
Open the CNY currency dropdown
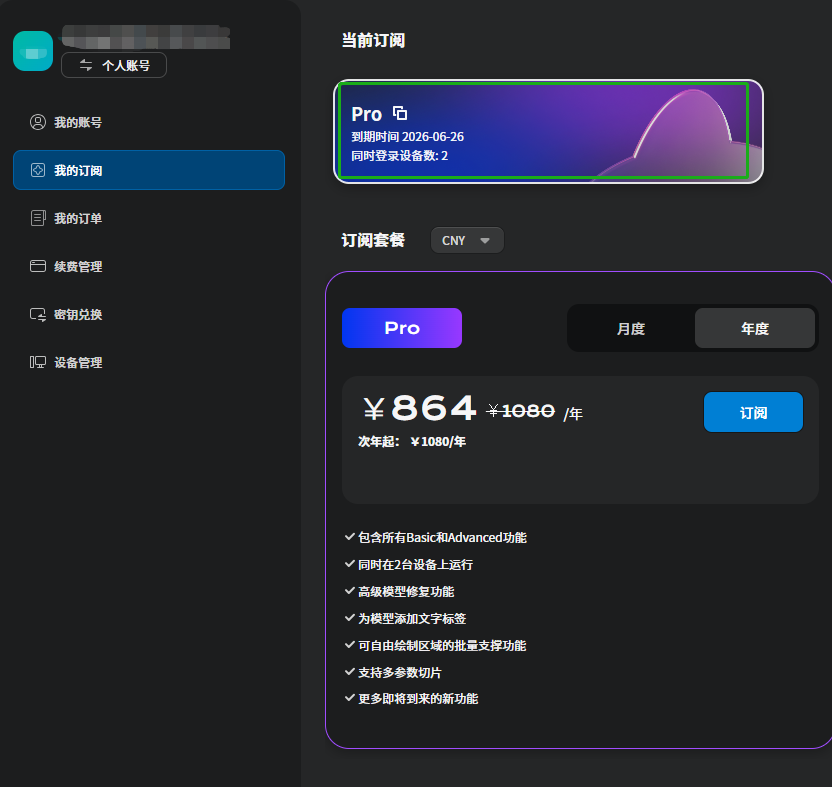[x=467, y=240]
